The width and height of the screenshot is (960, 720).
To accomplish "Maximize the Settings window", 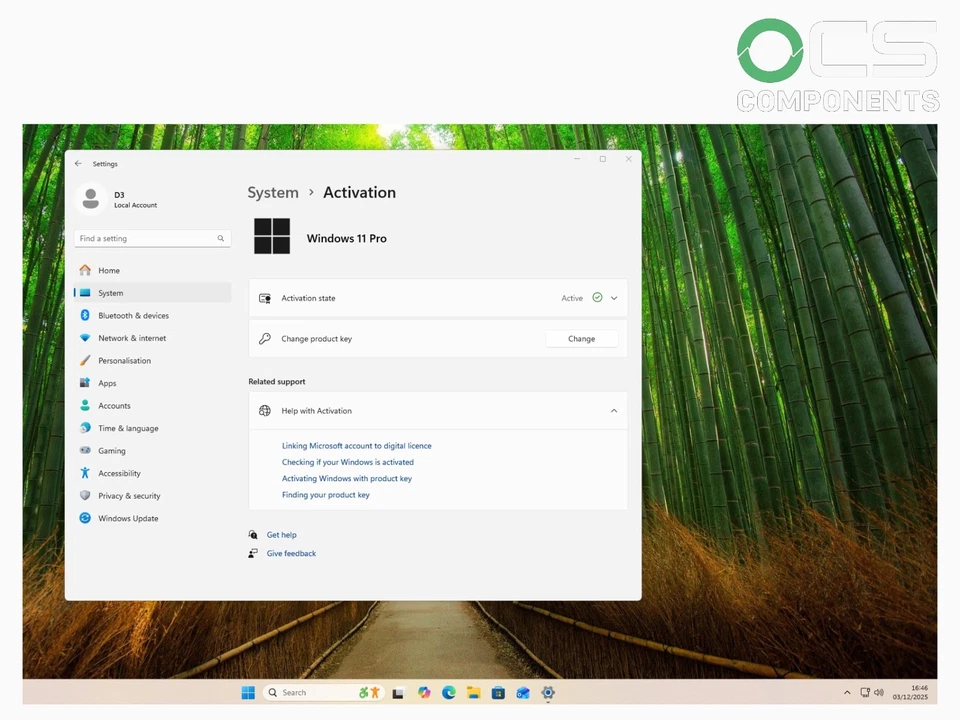I will tap(602, 159).
